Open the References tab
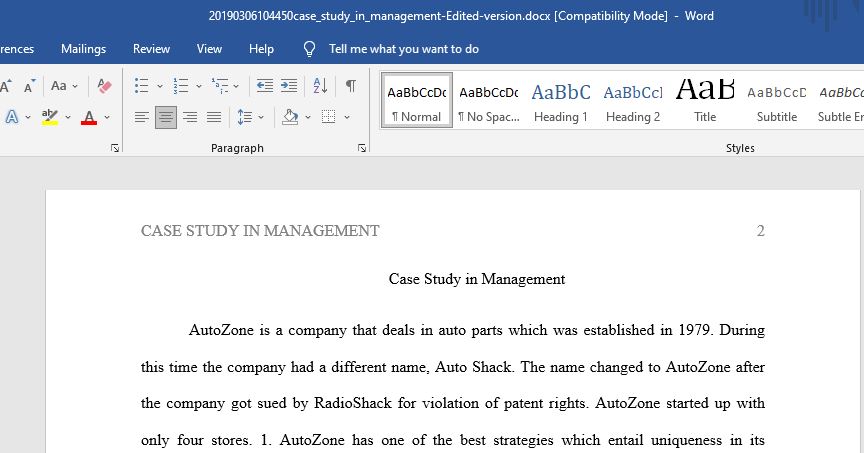864x453 pixels. 17,48
